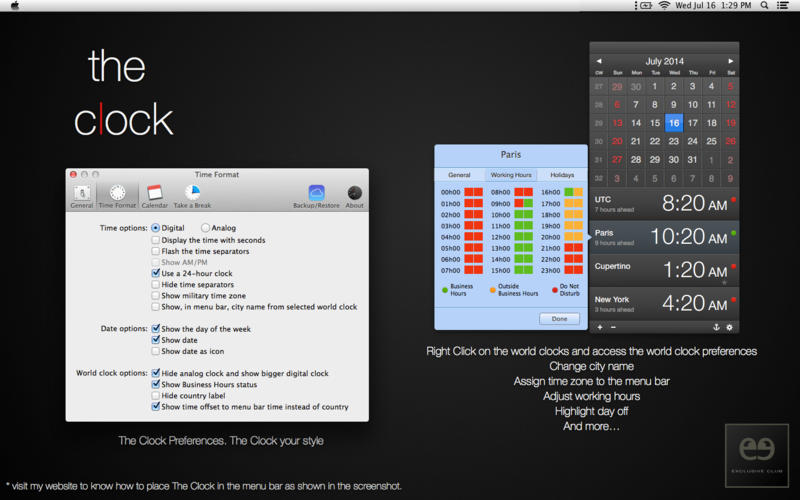This screenshot has height=500, width=800.
Task: Toggle the 16h00 working hour blocks
Action: [573, 192]
